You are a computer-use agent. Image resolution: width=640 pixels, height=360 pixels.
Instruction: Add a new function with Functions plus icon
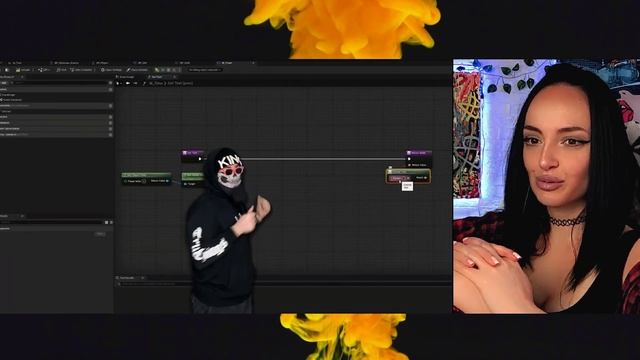pos(110,106)
